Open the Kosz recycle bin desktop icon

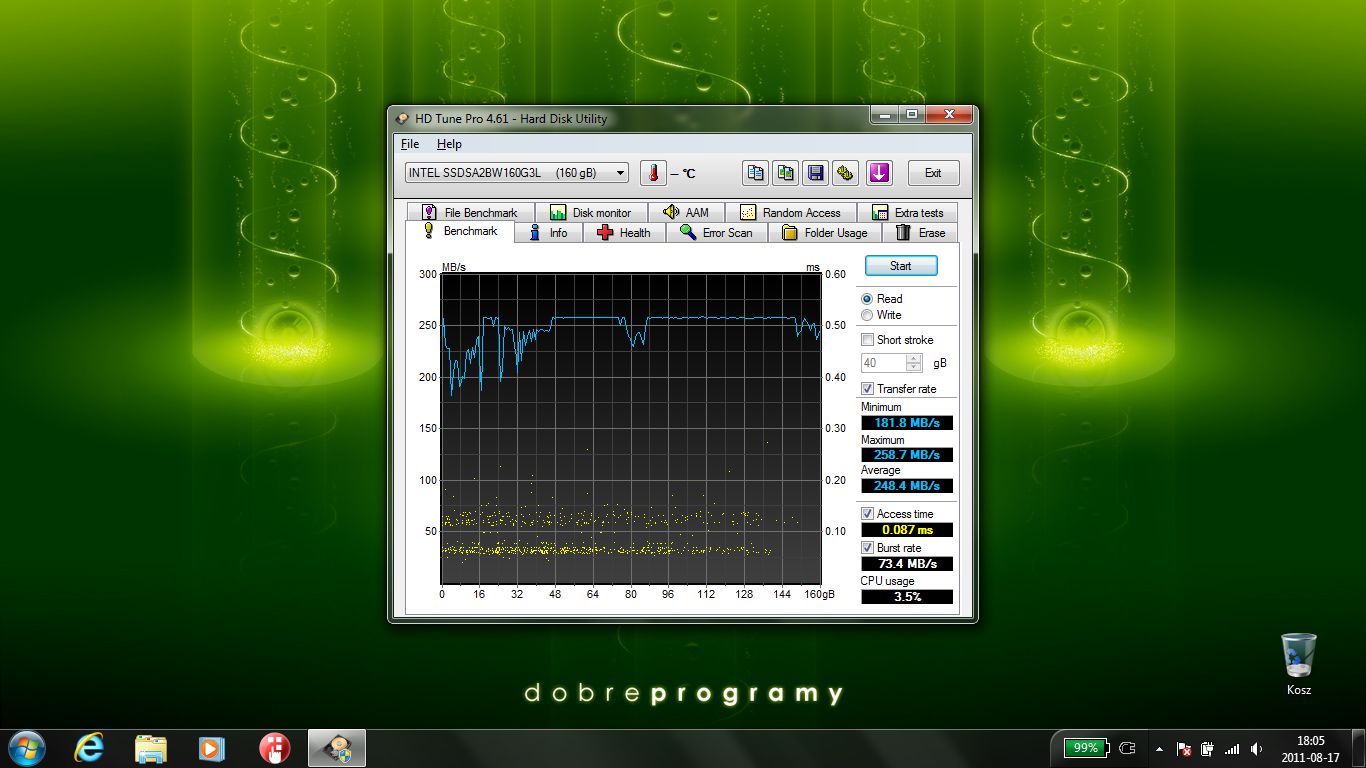click(x=1299, y=664)
